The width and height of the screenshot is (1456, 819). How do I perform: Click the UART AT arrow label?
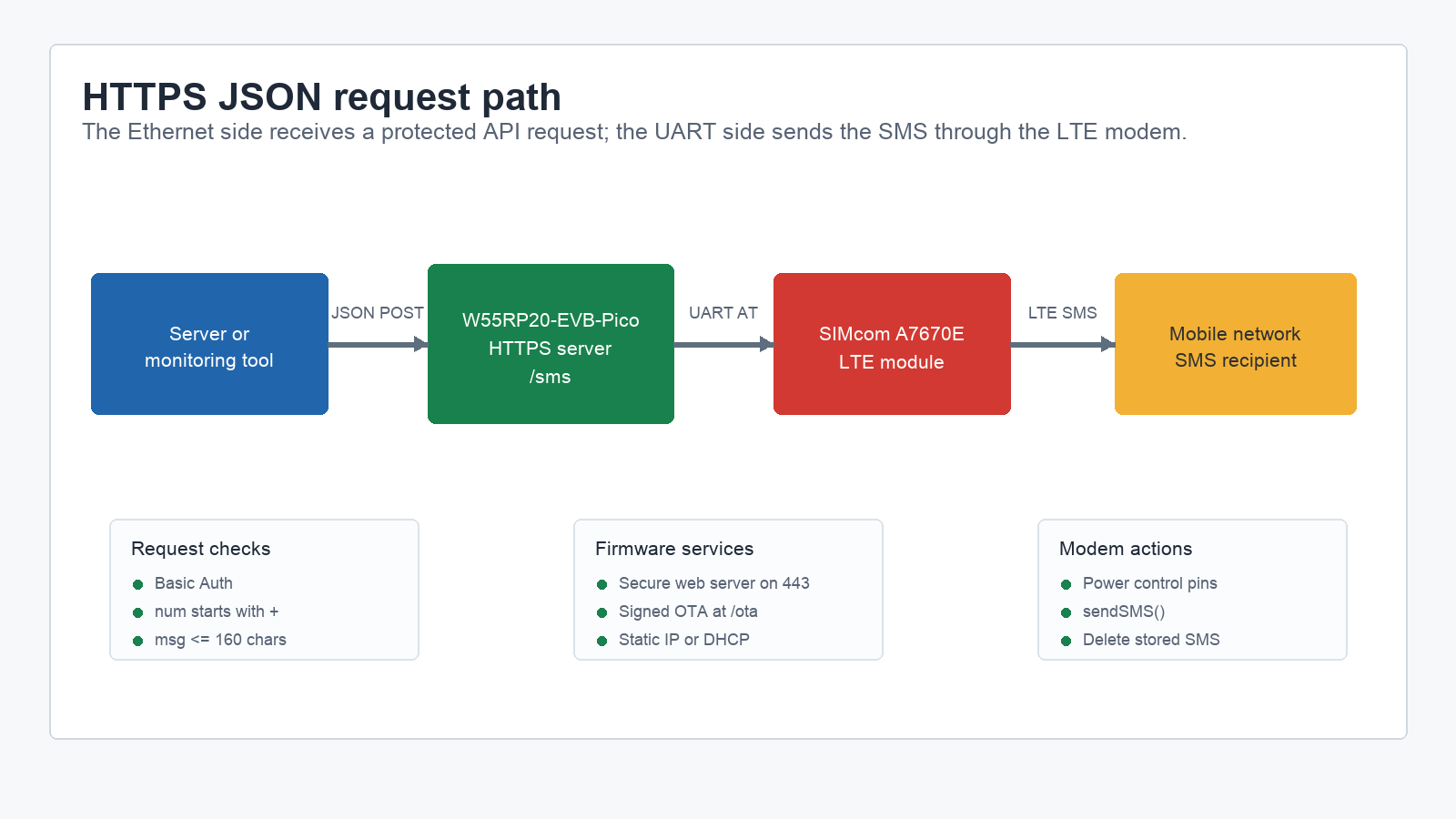tap(723, 313)
